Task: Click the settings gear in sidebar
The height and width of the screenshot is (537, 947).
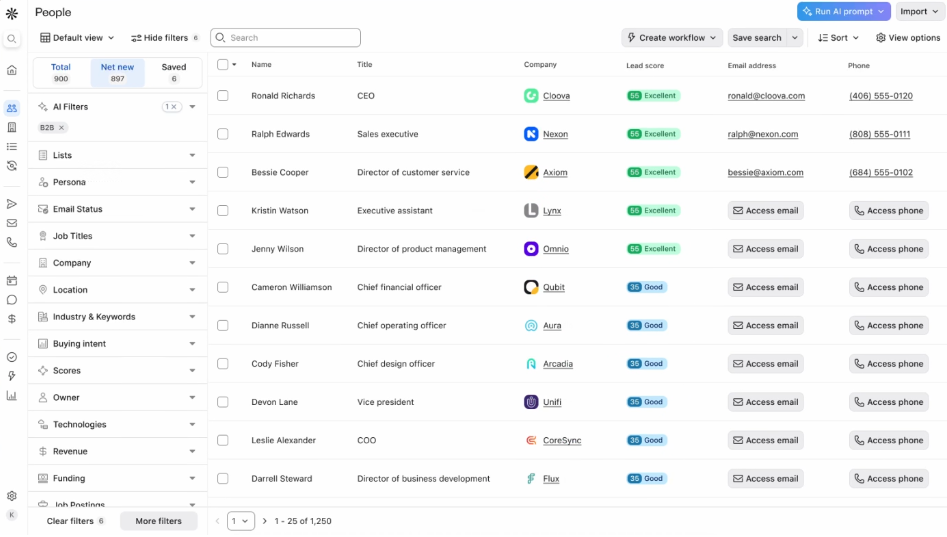Action: click(x=12, y=496)
